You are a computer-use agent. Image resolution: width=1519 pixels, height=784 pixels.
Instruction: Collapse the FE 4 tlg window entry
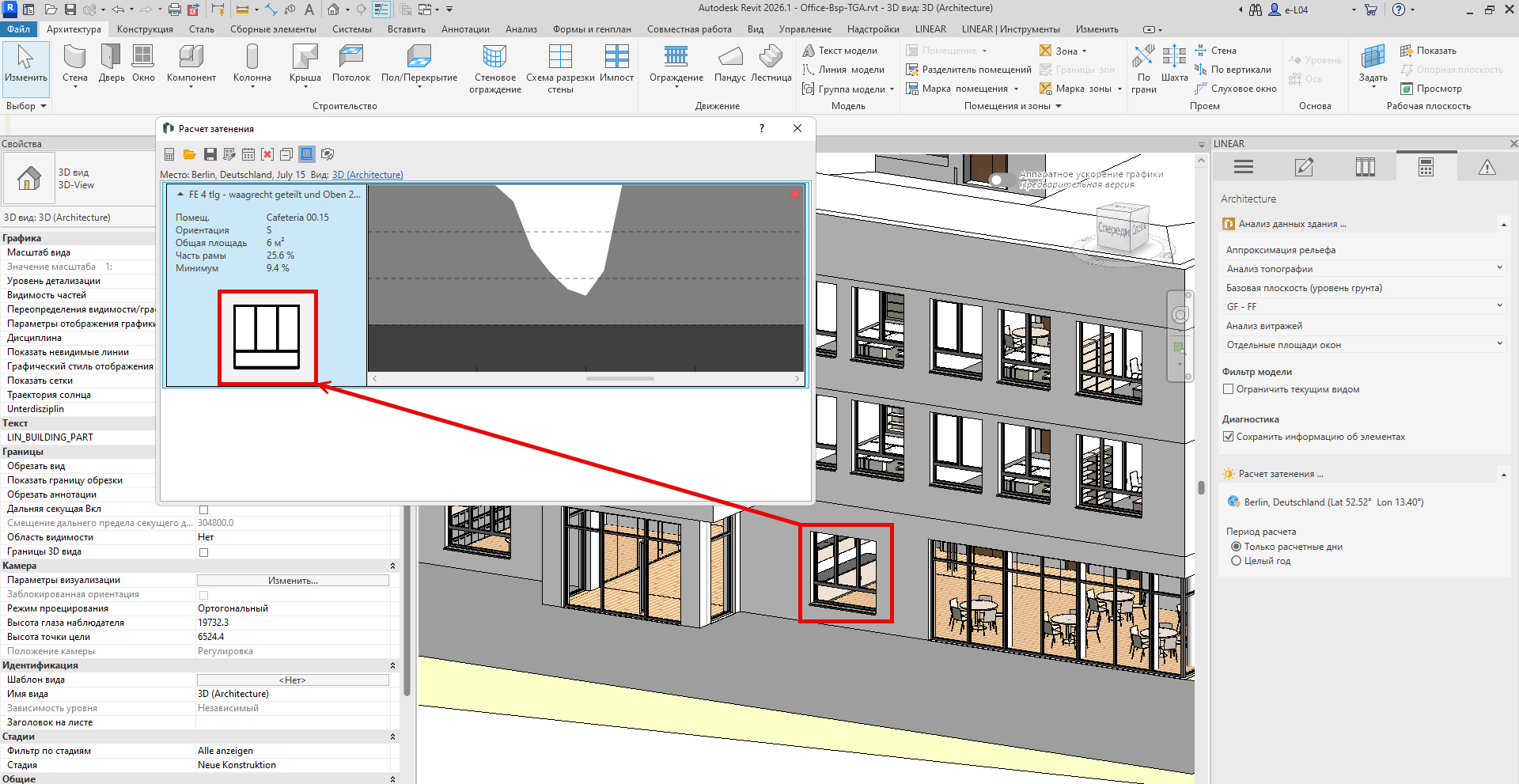180,195
